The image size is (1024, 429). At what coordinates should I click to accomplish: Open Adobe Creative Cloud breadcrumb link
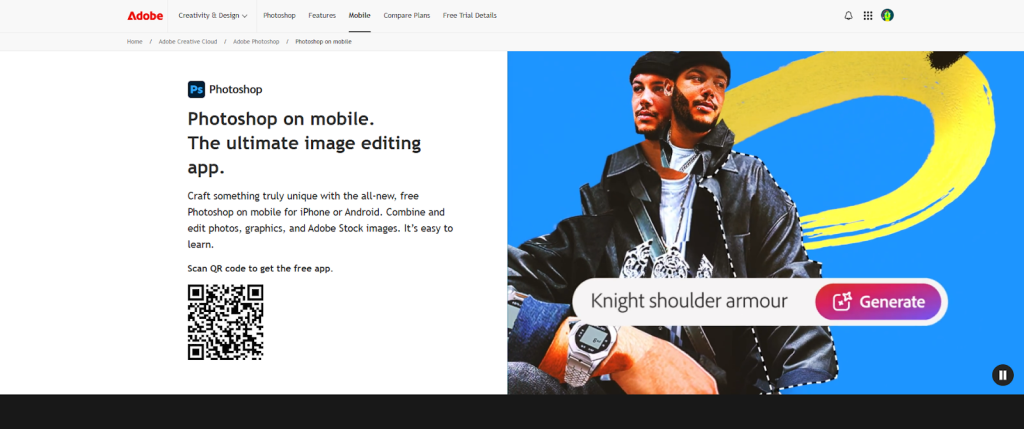190,41
